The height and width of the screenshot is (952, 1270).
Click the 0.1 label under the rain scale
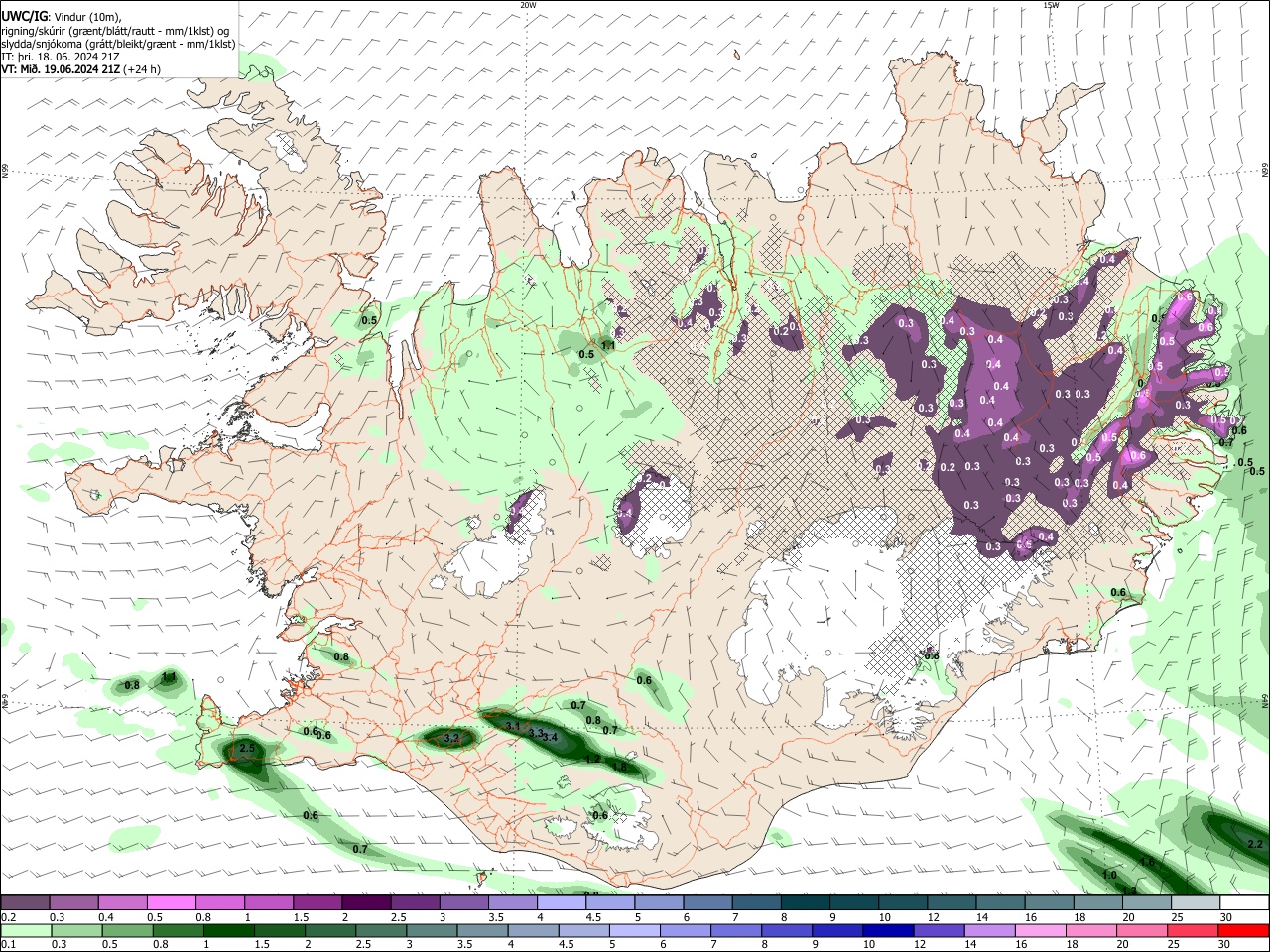point(8,945)
